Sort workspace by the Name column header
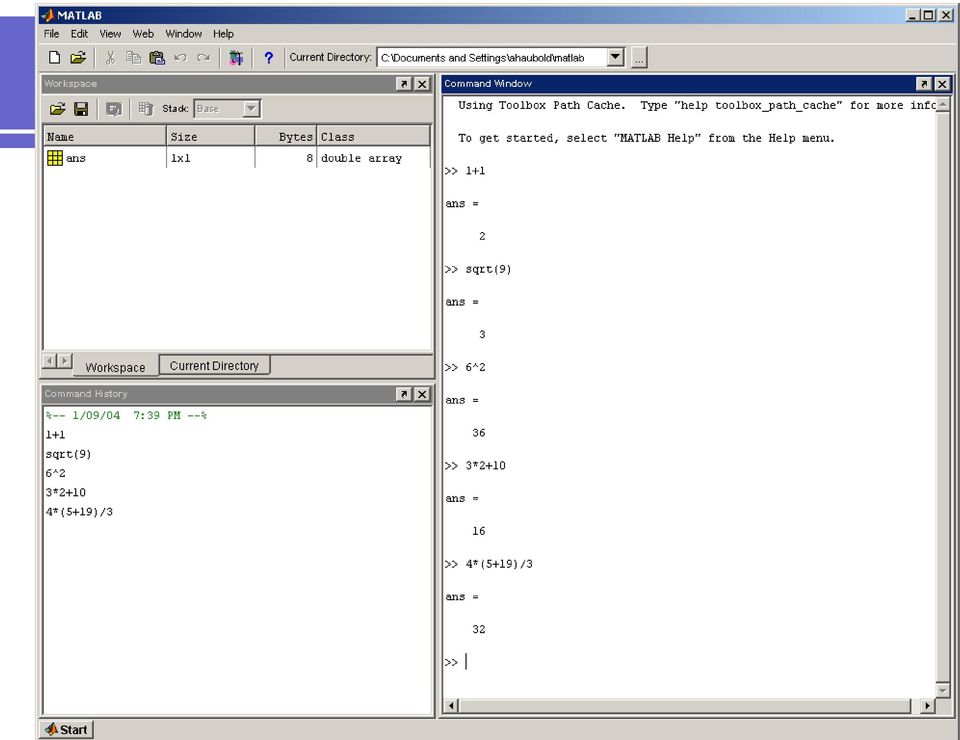 click(105, 136)
